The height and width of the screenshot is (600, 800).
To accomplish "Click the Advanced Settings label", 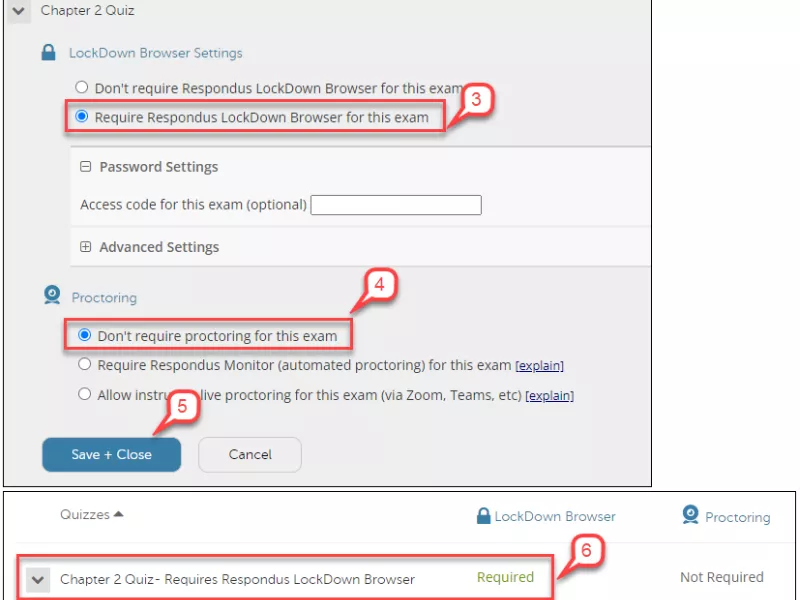I will coord(159,247).
